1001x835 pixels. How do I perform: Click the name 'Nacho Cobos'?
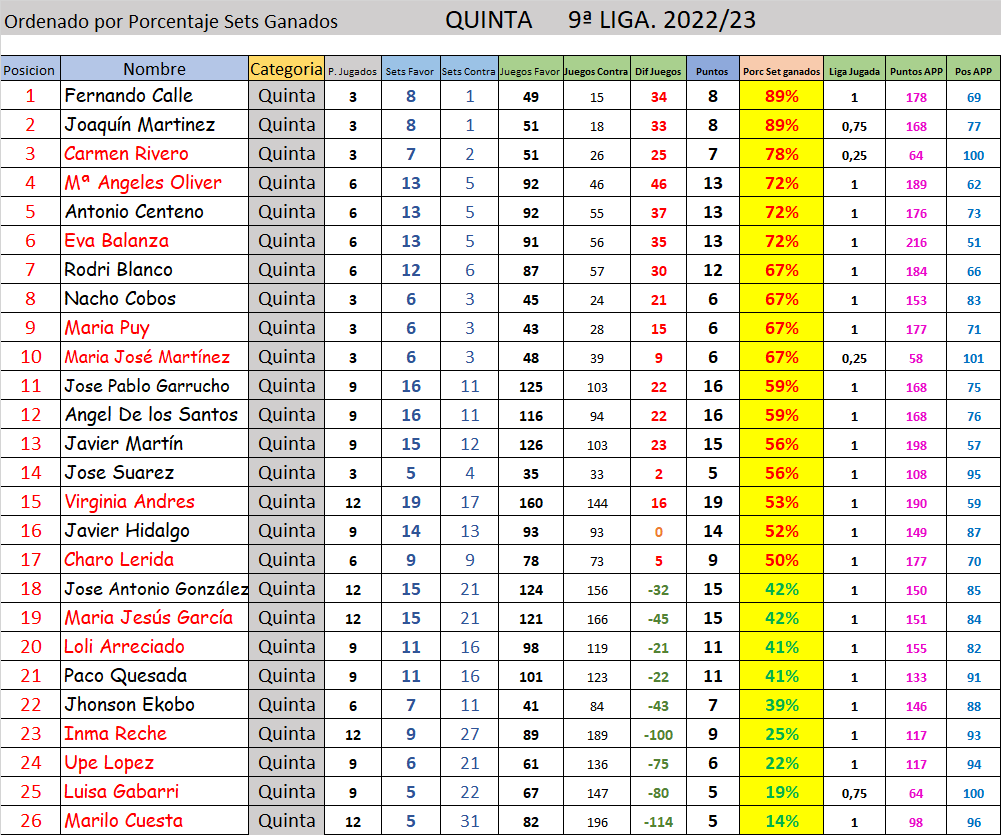120,299
